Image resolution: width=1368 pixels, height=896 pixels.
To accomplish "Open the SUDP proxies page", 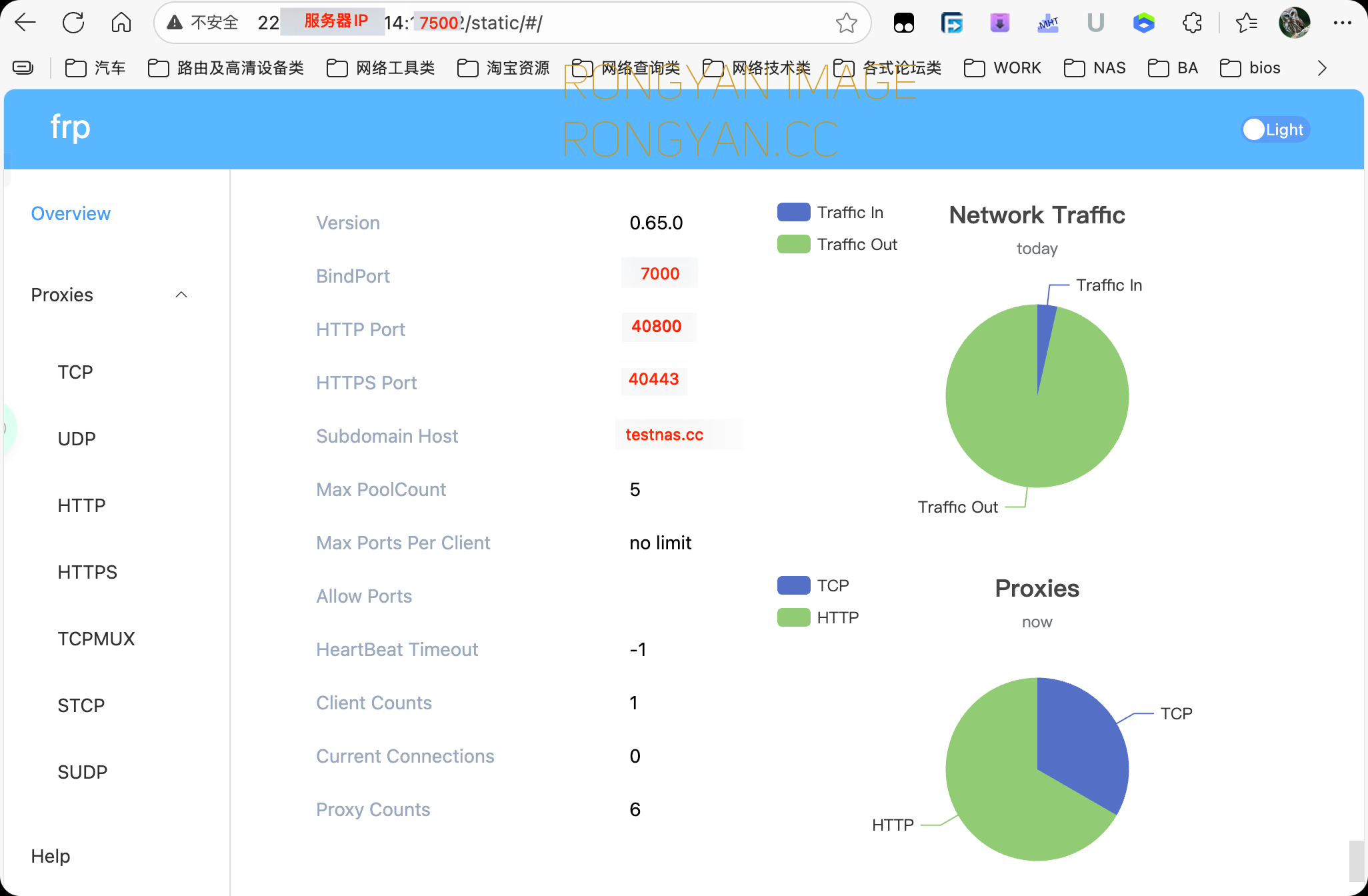I will [82, 772].
